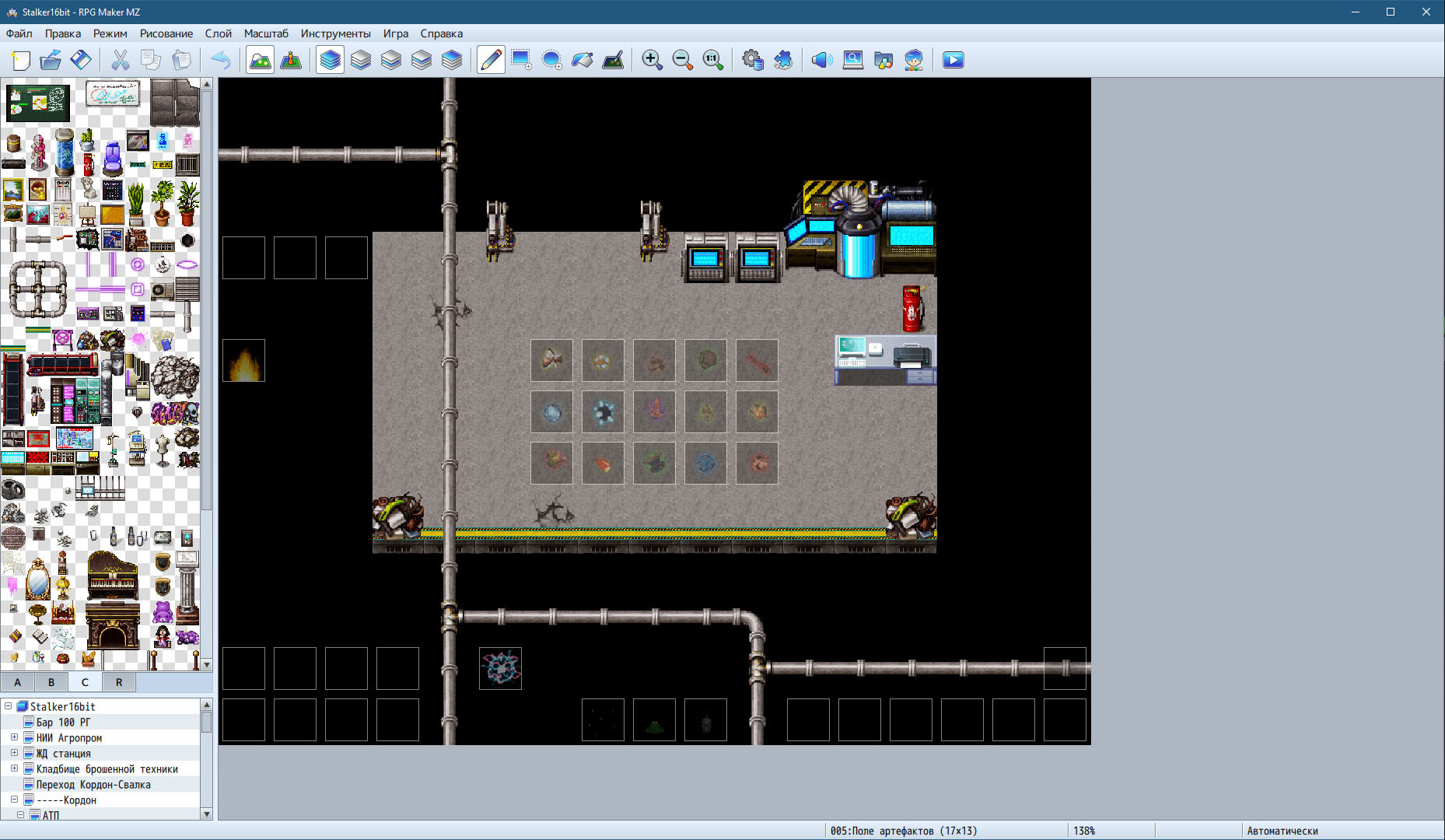Open Plugin Manager puzzle icon

point(782,60)
